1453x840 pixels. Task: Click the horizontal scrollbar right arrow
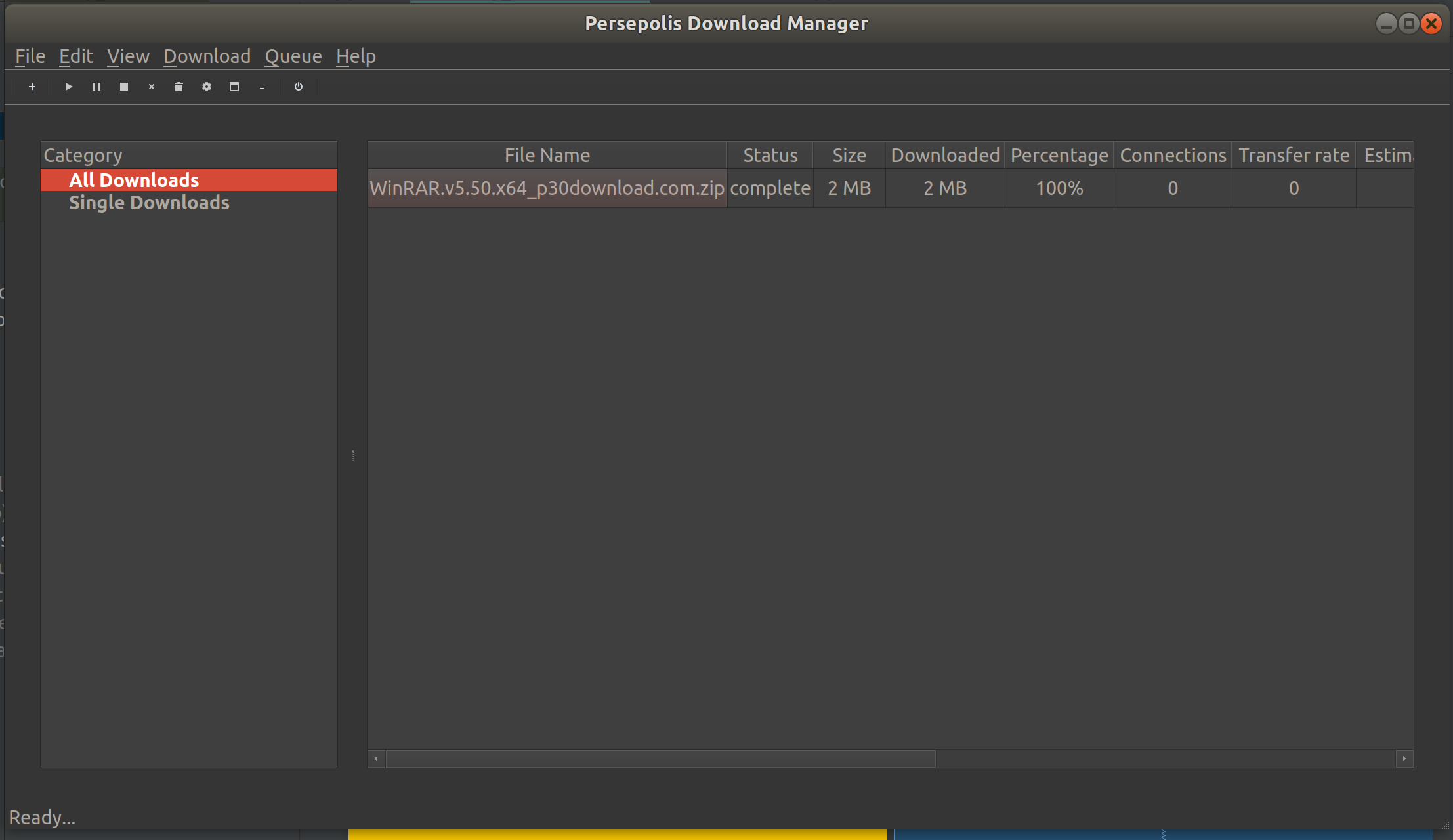point(1404,759)
